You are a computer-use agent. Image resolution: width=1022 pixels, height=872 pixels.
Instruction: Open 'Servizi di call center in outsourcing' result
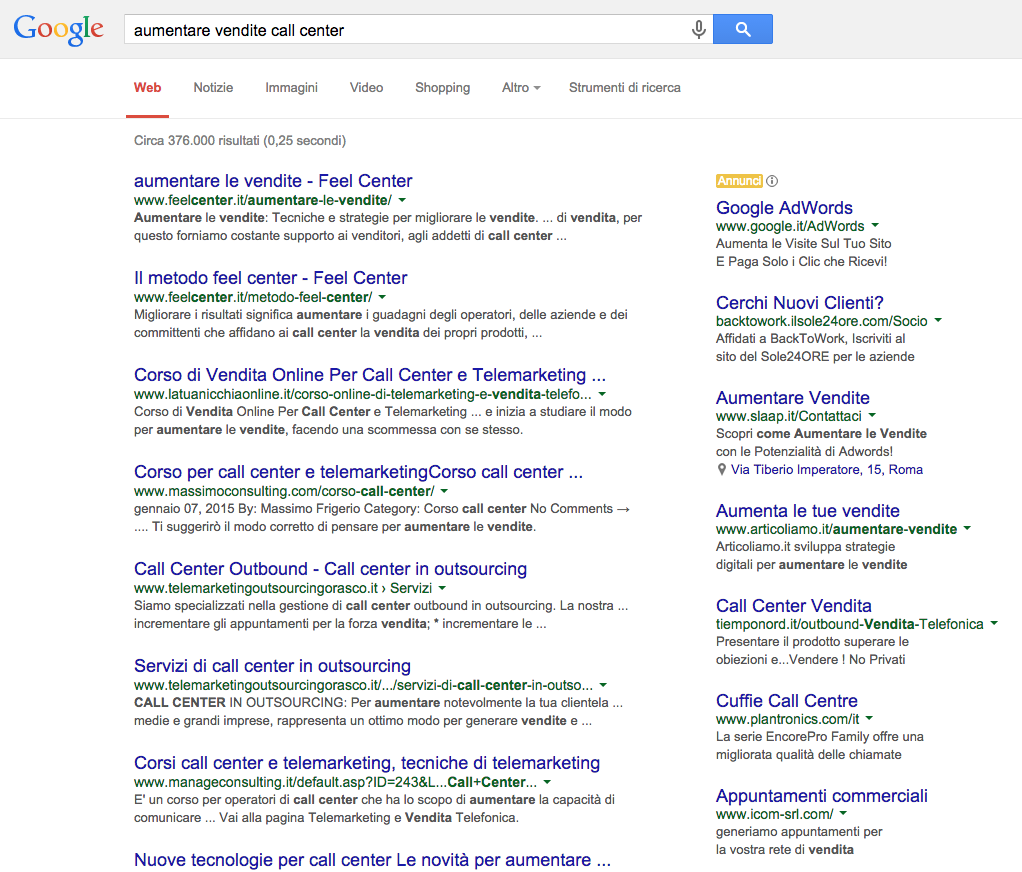272,666
